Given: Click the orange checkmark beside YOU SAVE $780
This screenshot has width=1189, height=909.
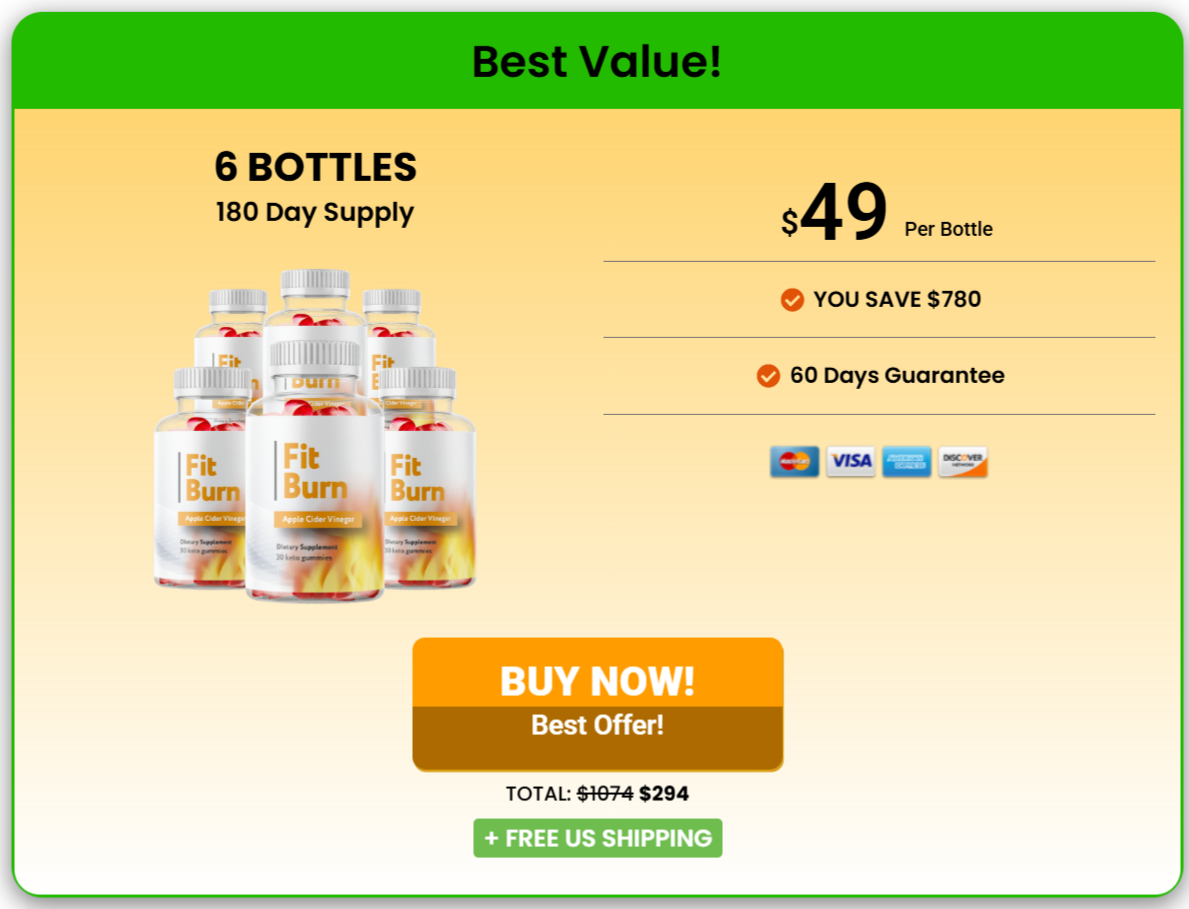Looking at the screenshot, I should [x=792, y=299].
